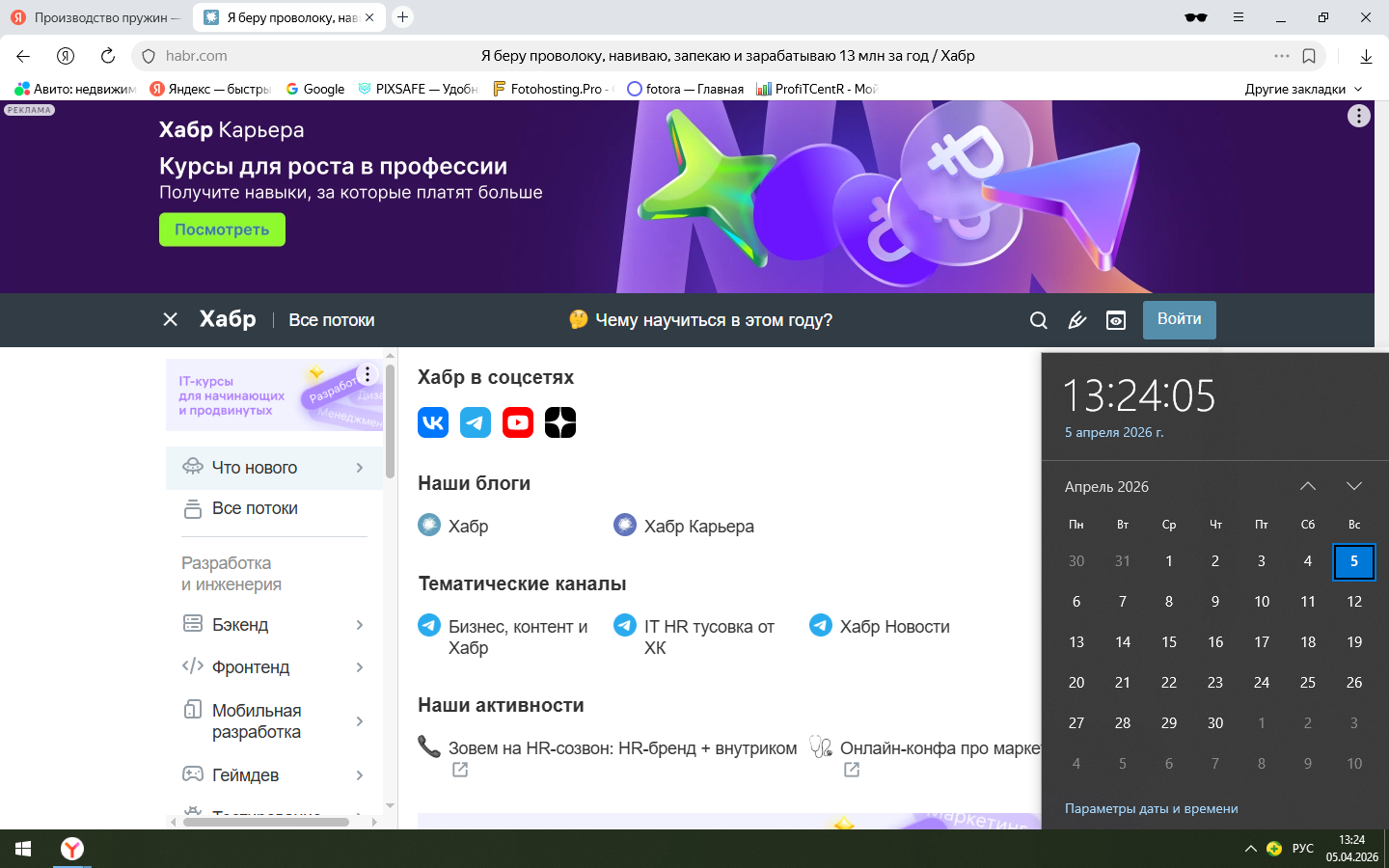
Task: Reload the page with the refresh icon
Action: point(108,56)
